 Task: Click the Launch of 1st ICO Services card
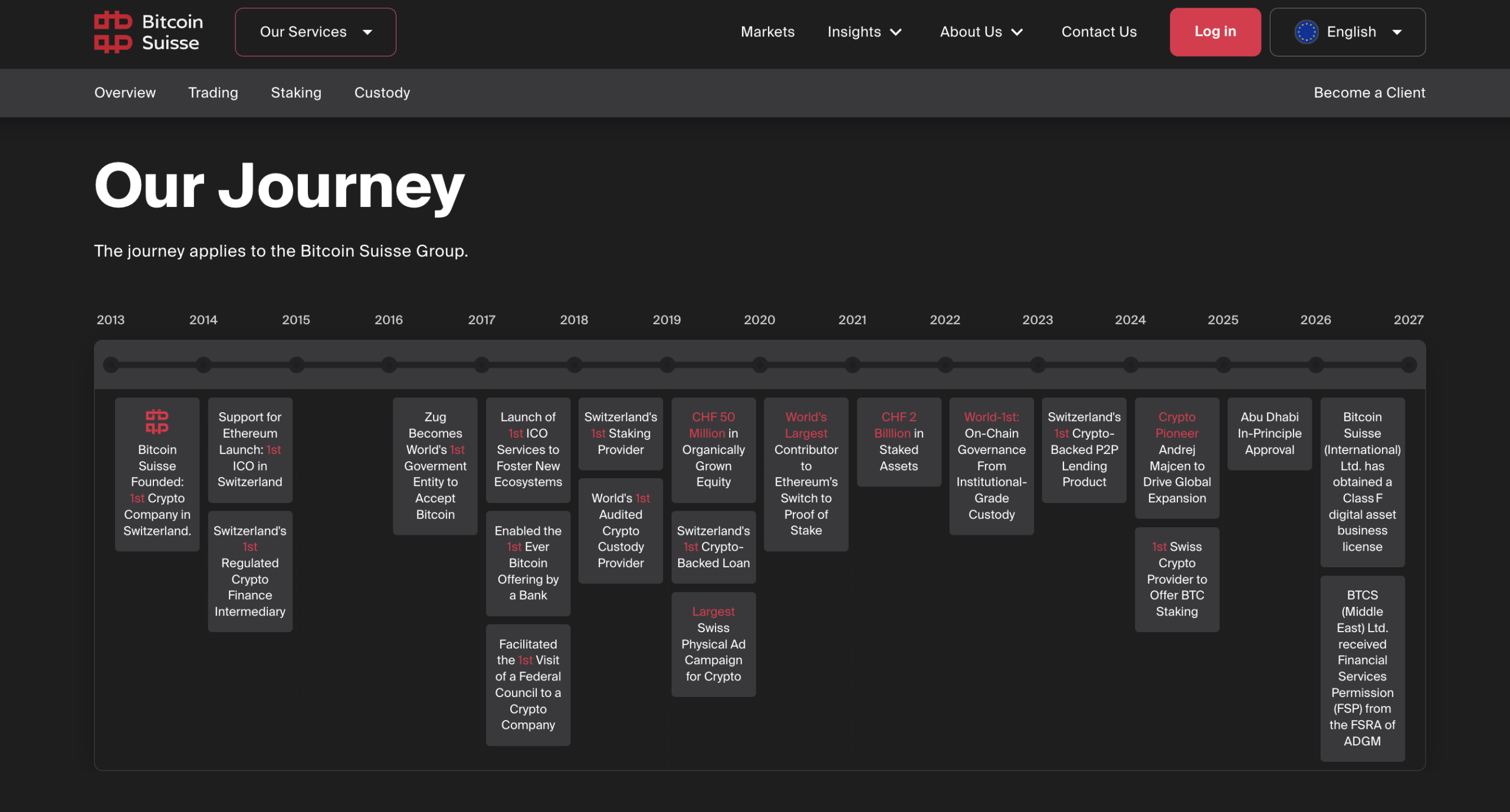[x=528, y=449]
